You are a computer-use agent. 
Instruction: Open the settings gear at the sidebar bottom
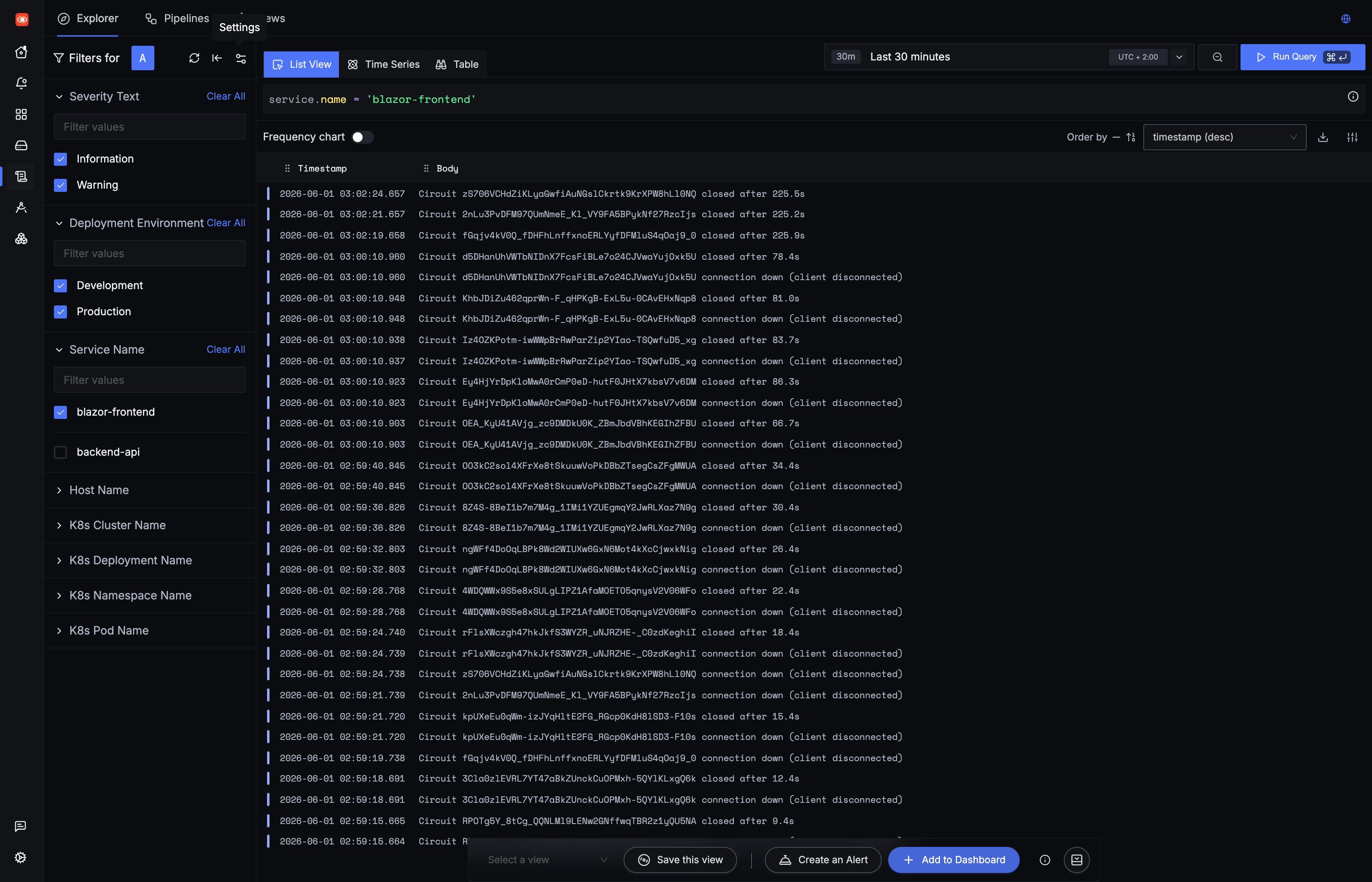(20, 857)
